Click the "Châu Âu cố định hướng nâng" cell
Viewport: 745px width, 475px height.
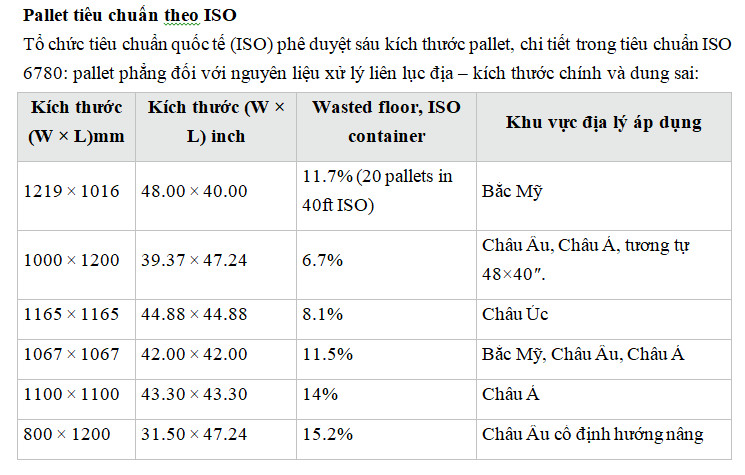coord(592,434)
